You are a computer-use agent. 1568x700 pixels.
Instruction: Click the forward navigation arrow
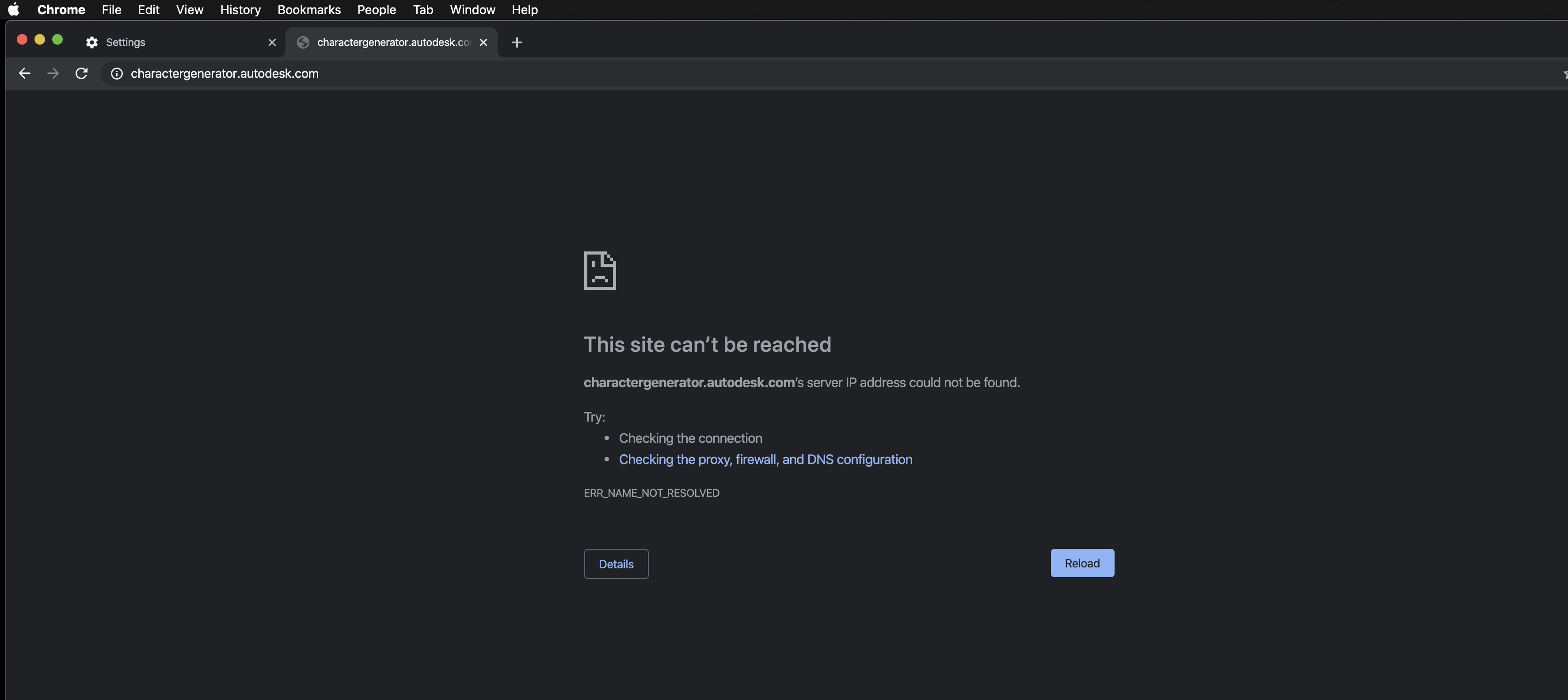click(x=53, y=73)
